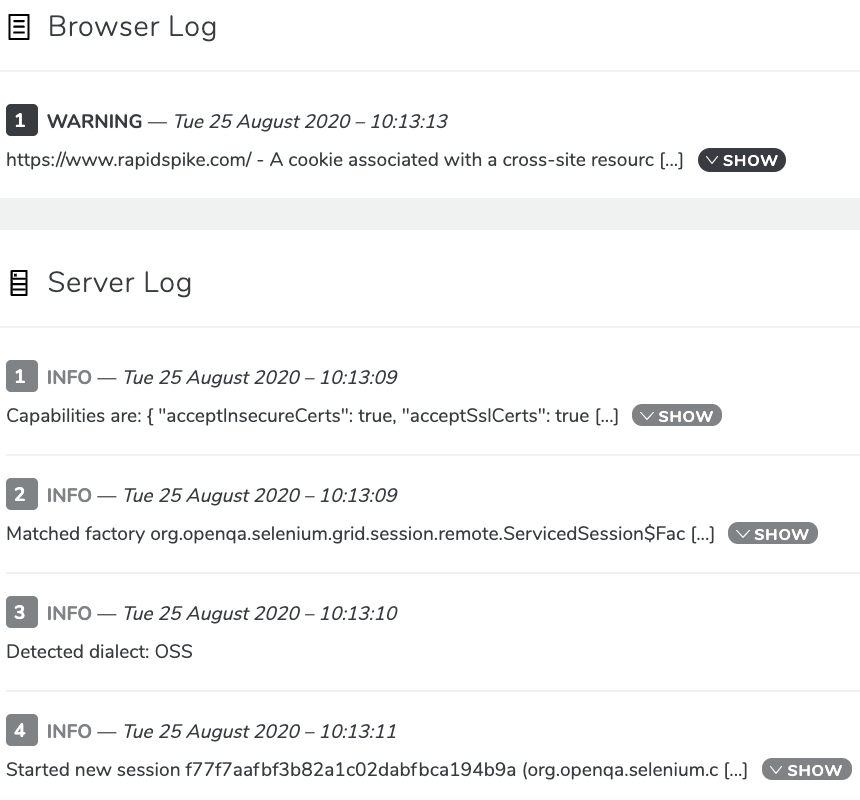This screenshot has width=860, height=800.
Task: Expand the cookie warning with SHOW
Action: [742, 160]
